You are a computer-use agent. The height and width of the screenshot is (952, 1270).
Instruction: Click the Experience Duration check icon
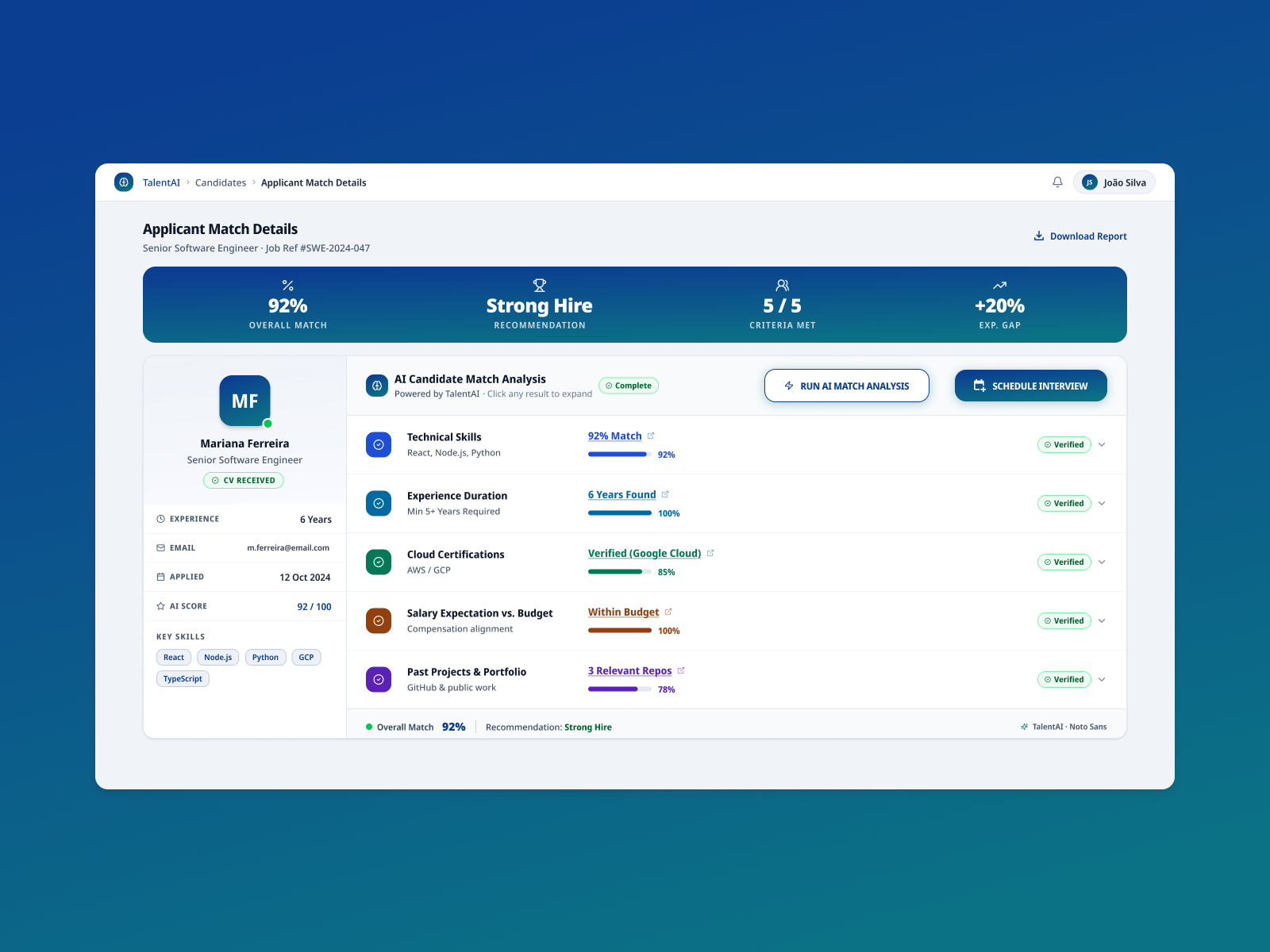pos(379,504)
